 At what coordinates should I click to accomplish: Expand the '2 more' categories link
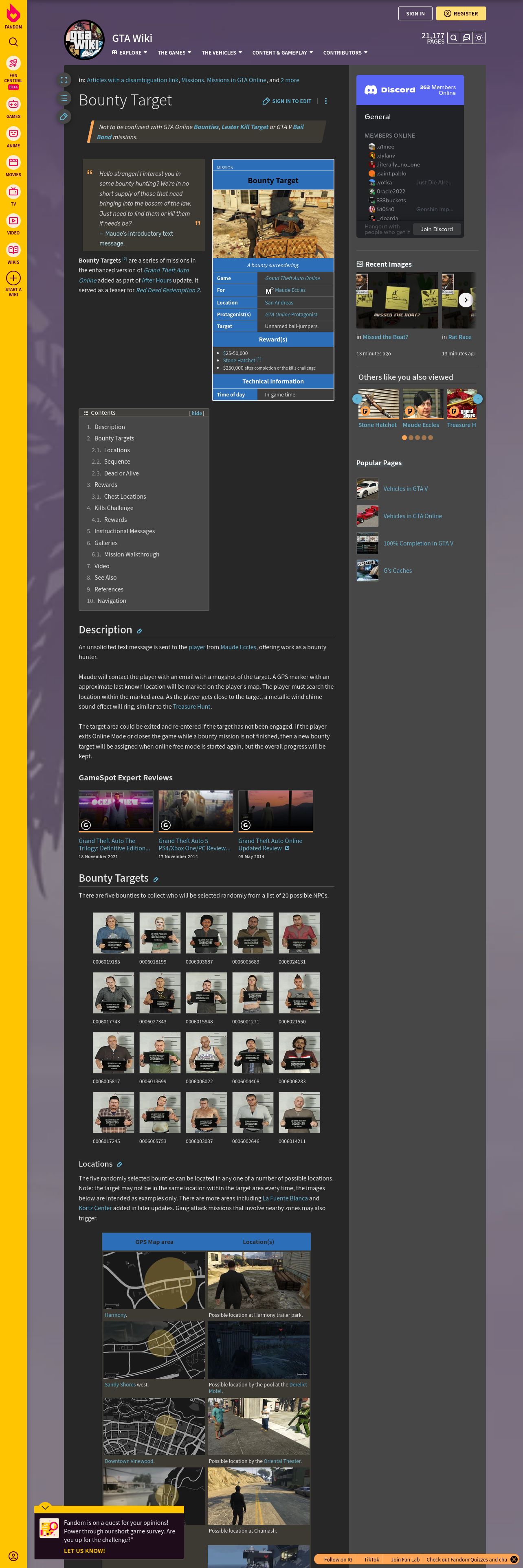290,80
